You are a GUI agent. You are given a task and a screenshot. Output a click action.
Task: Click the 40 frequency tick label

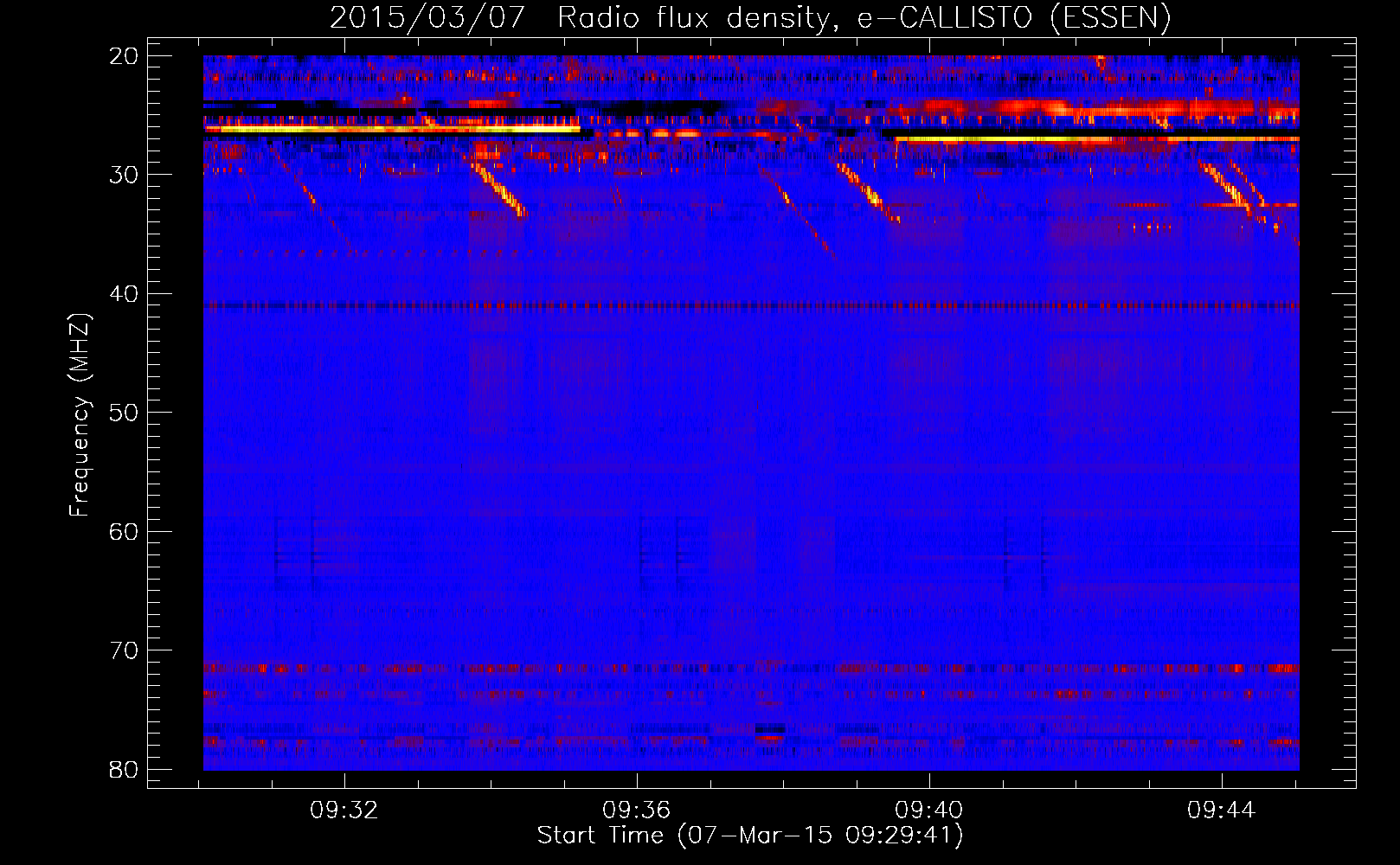pyautogui.click(x=124, y=294)
